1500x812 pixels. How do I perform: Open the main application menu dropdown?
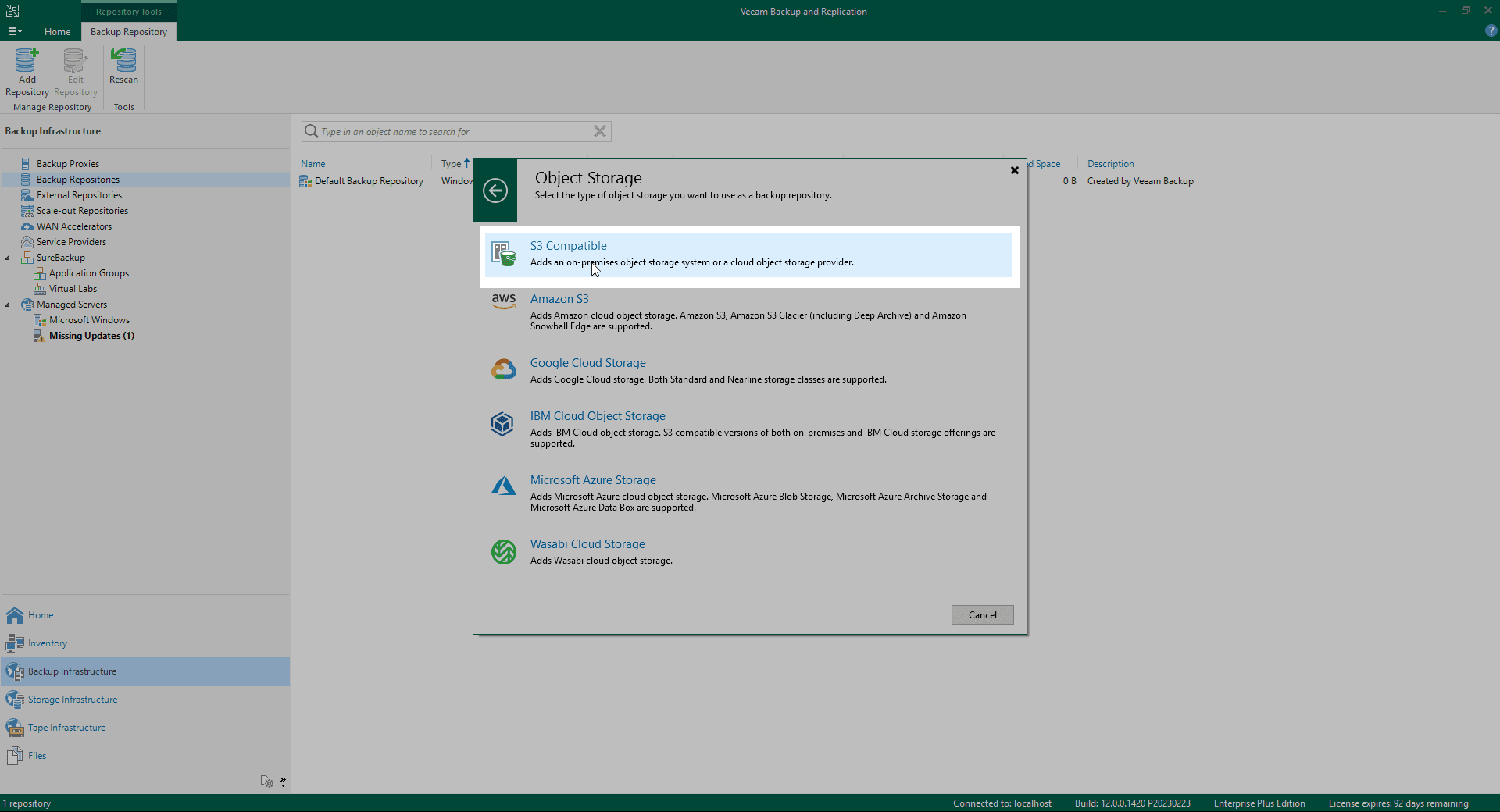coord(15,32)
